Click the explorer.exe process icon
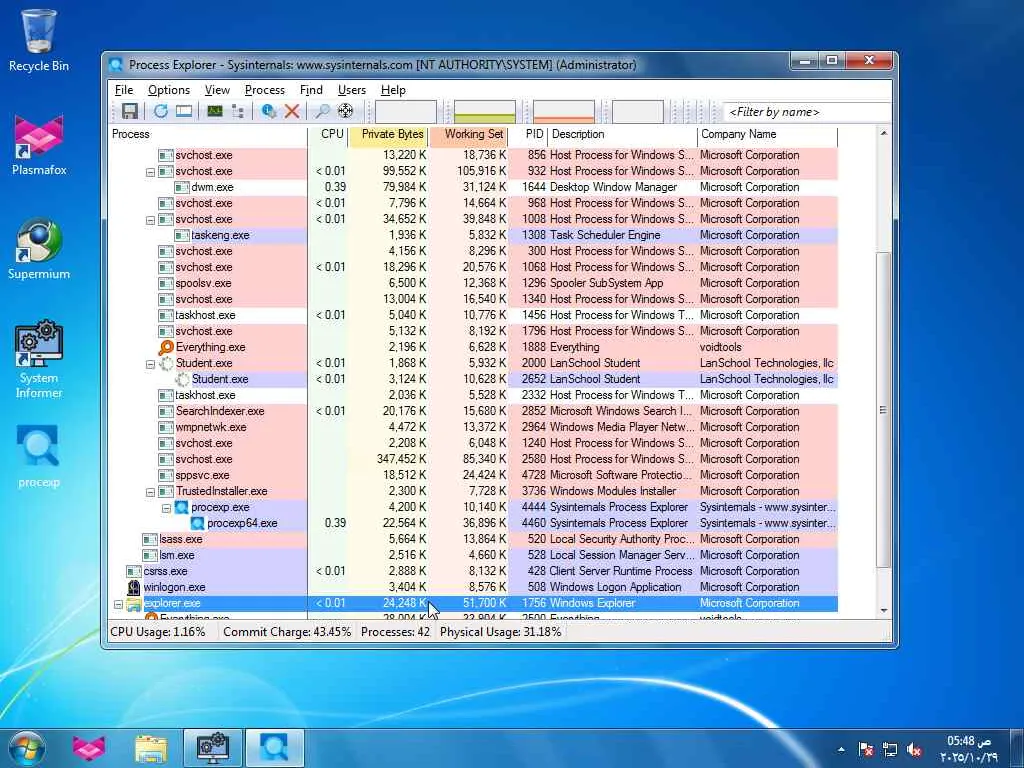The width and height of the screenshot is (1024, 768). pos(134,603)
